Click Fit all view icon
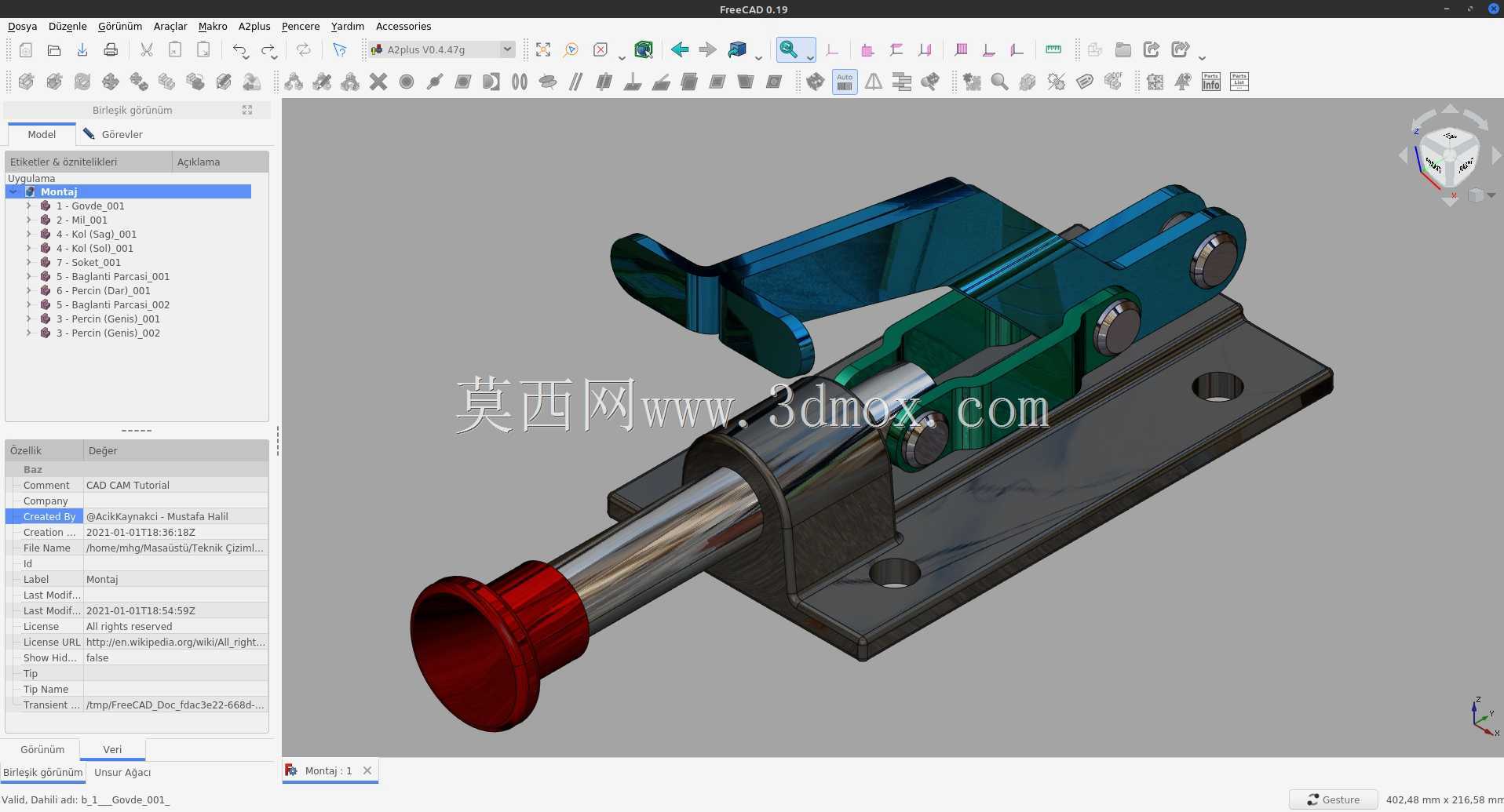The width and height of the screenshot is (1504, 812). (x=543, y=50)
